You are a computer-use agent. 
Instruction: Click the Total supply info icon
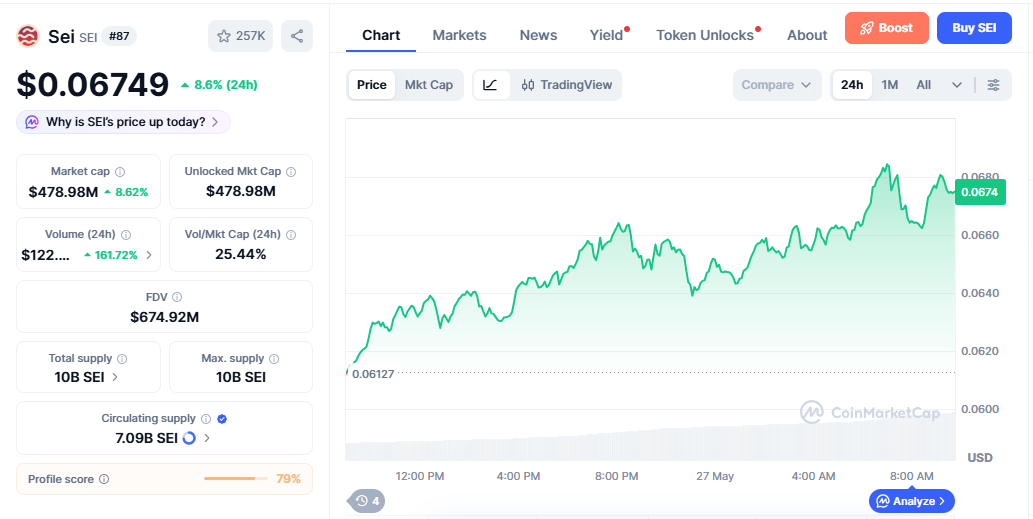click(x=122, y=359)
